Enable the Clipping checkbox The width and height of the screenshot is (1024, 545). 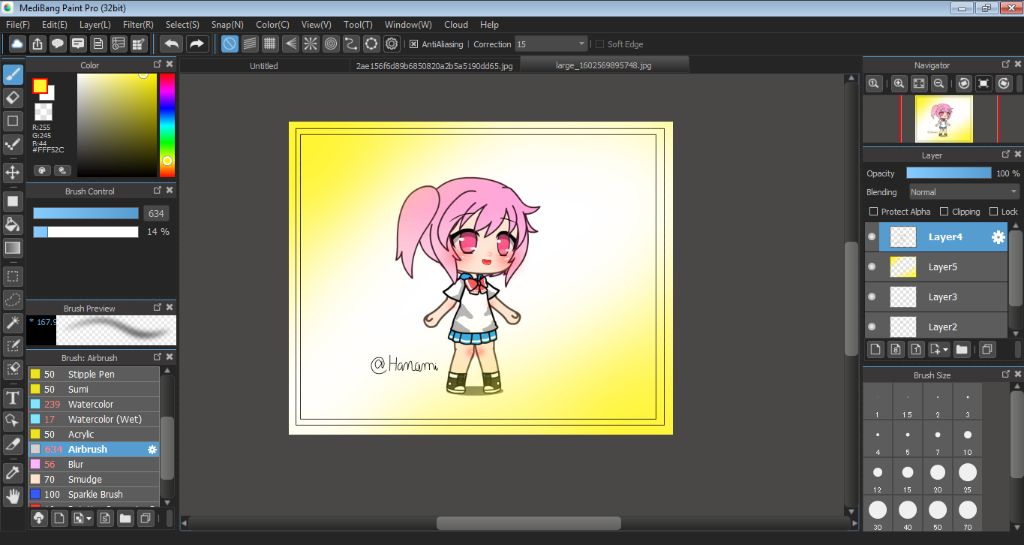tap(944, 211)
